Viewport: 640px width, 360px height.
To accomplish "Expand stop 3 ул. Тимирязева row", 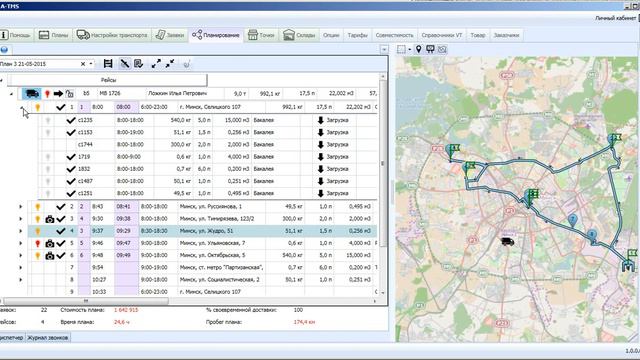I will click(x=21, y=219).
